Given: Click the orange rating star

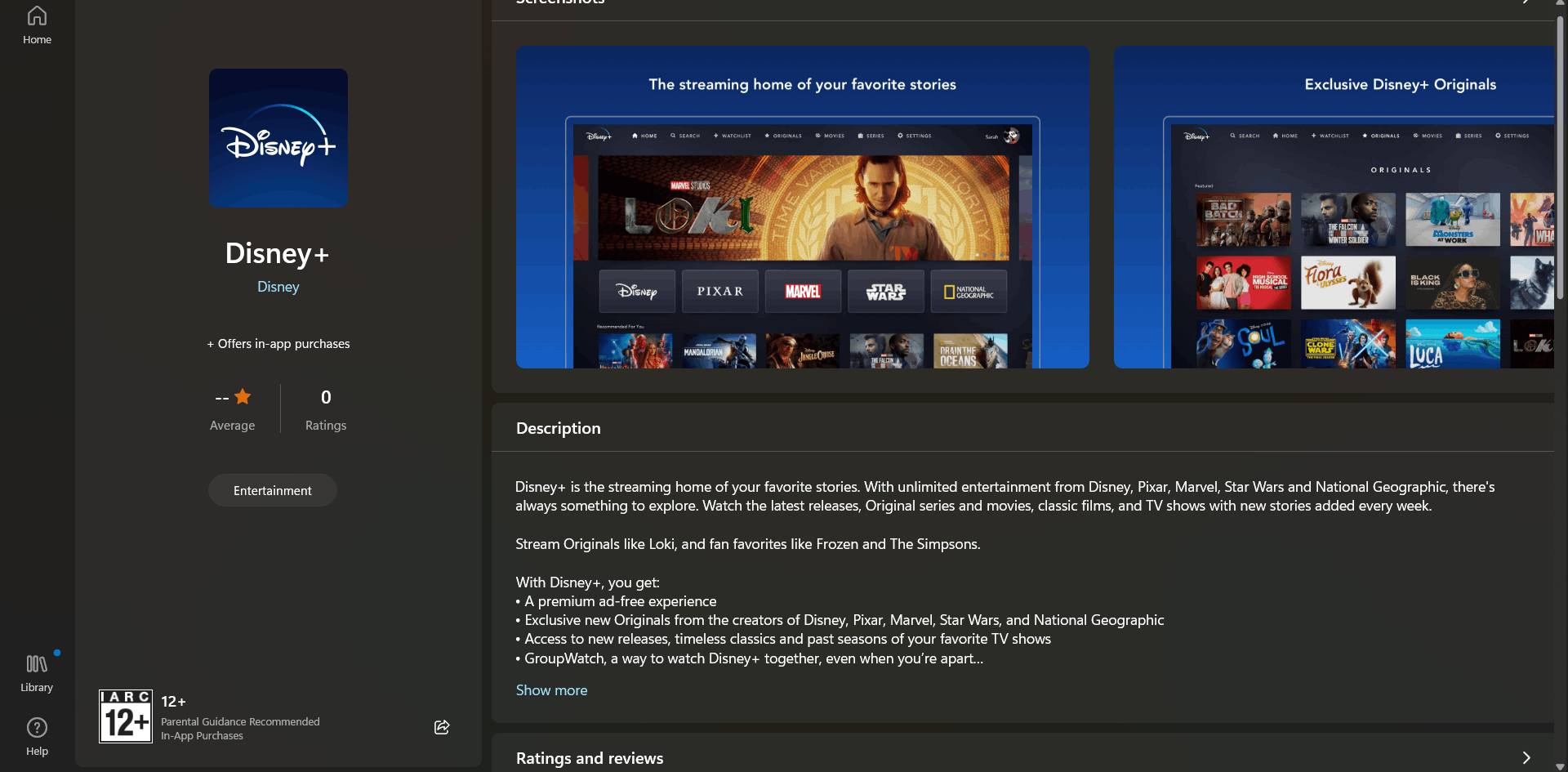Looking at the screenshot, I should tap(243, 397).
